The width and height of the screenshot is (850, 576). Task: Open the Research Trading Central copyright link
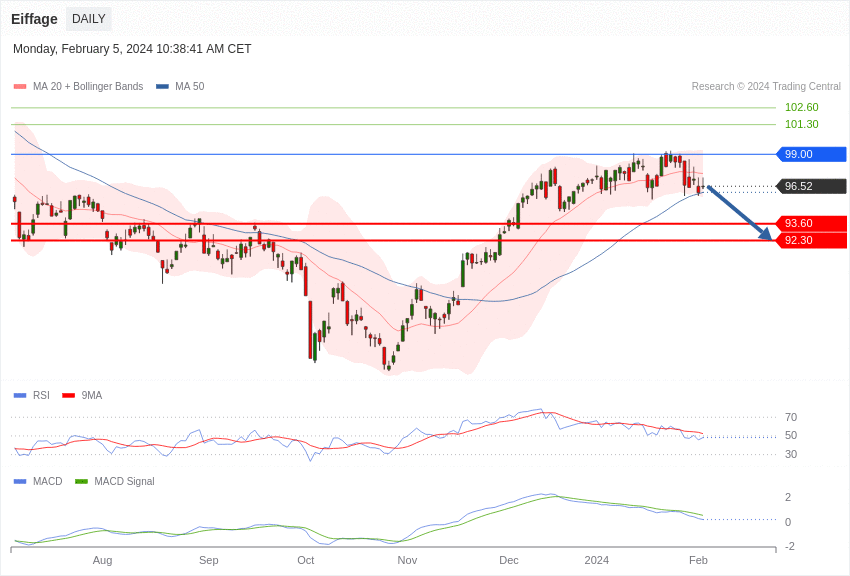pyautogui.click(x=765, y=87)
